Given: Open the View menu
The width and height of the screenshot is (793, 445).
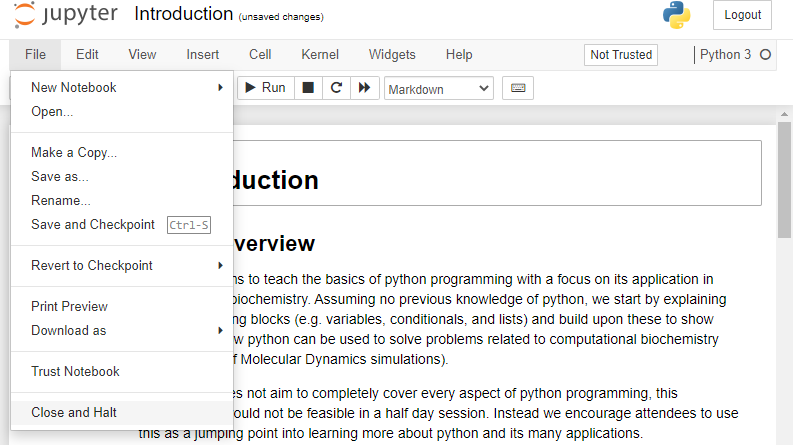Looking at the screenshot, I should point(142,55).
